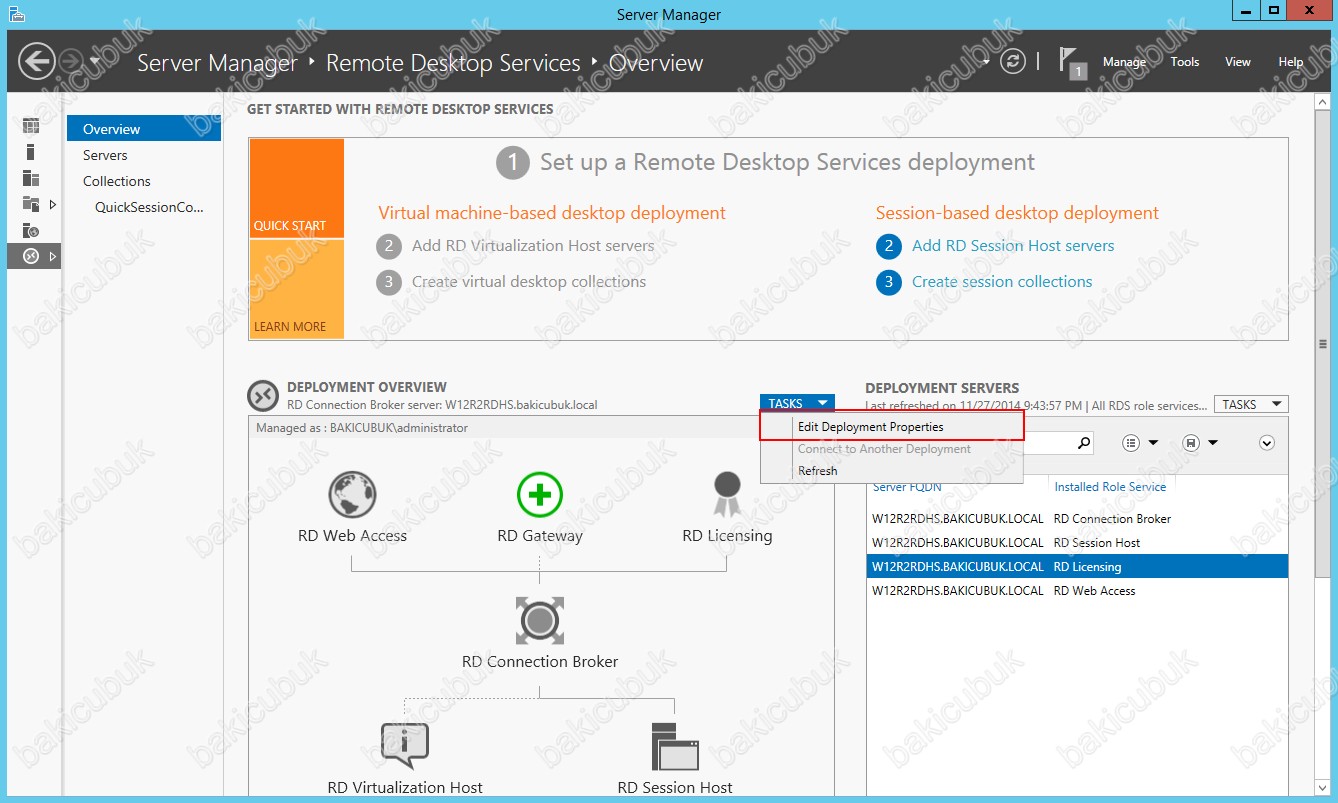Open the Local Server sidebar icon
The width and height of the screenshot is (1338, 803).
(x=31, y=152)
